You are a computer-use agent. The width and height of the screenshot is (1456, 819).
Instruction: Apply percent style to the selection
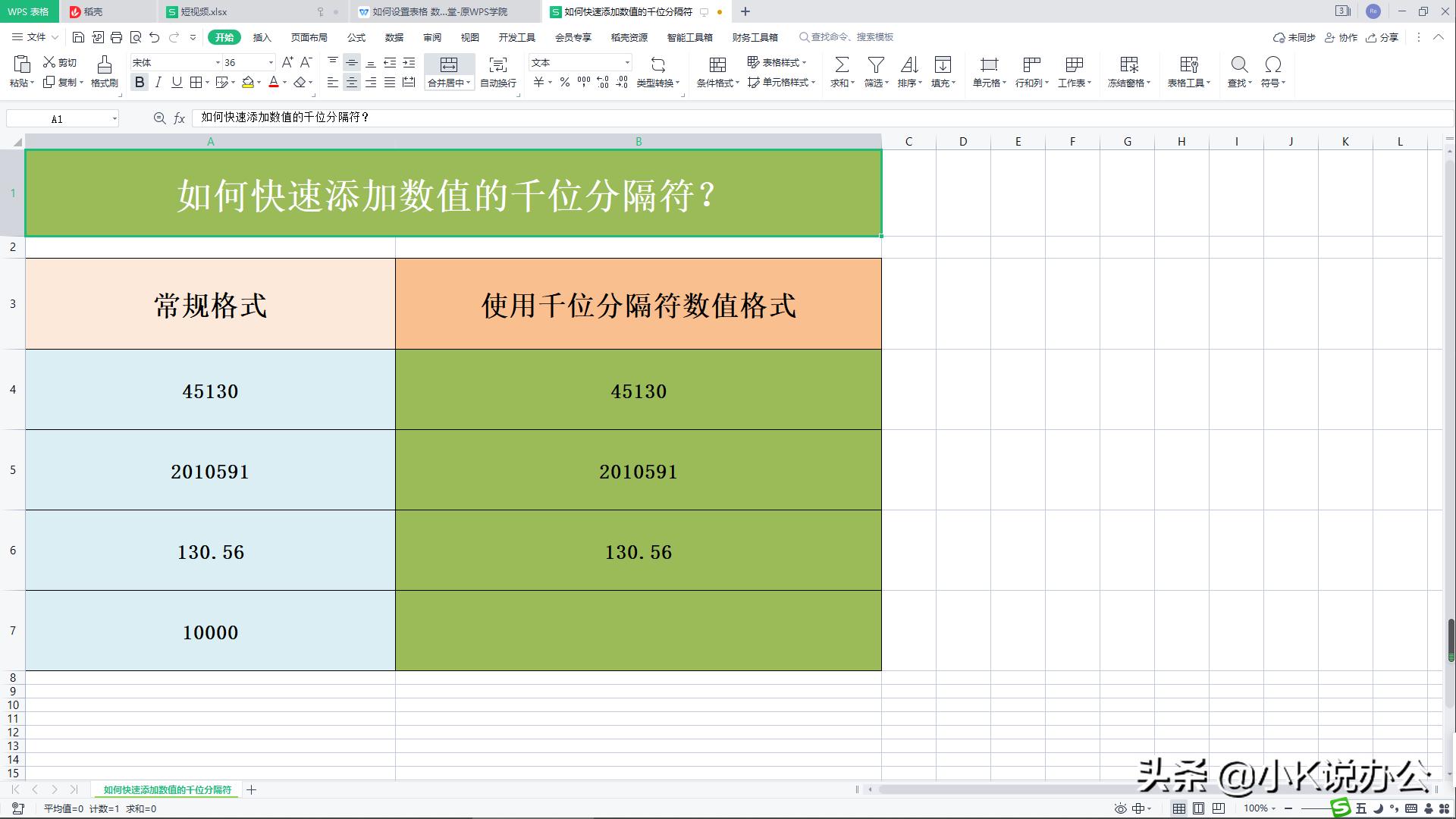(564, 83)
